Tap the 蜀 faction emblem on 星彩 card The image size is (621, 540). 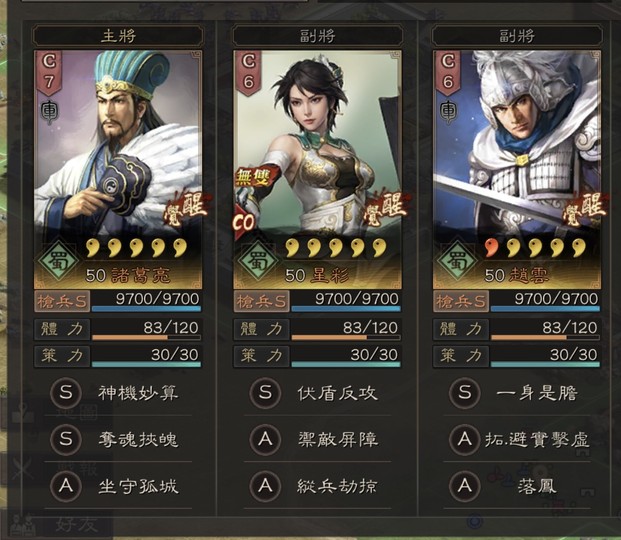click(x=258, y=260)
